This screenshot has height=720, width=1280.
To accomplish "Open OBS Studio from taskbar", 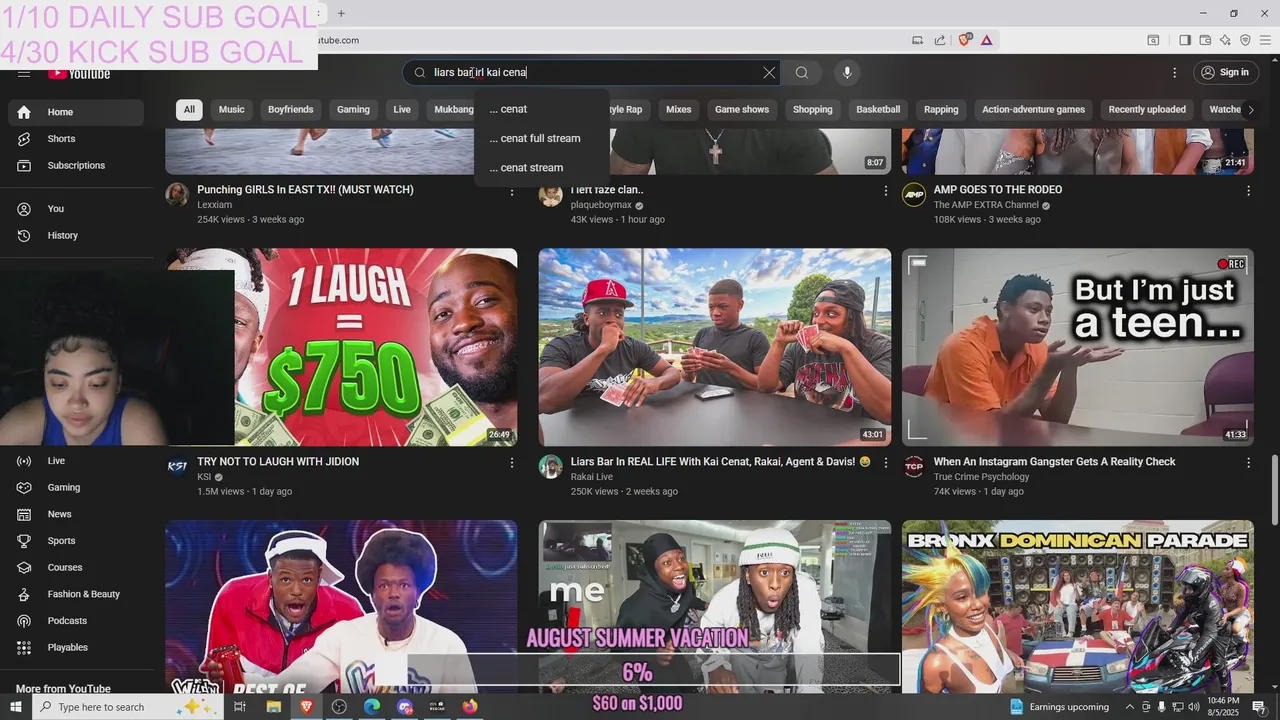I will click(x=339, y=707).
